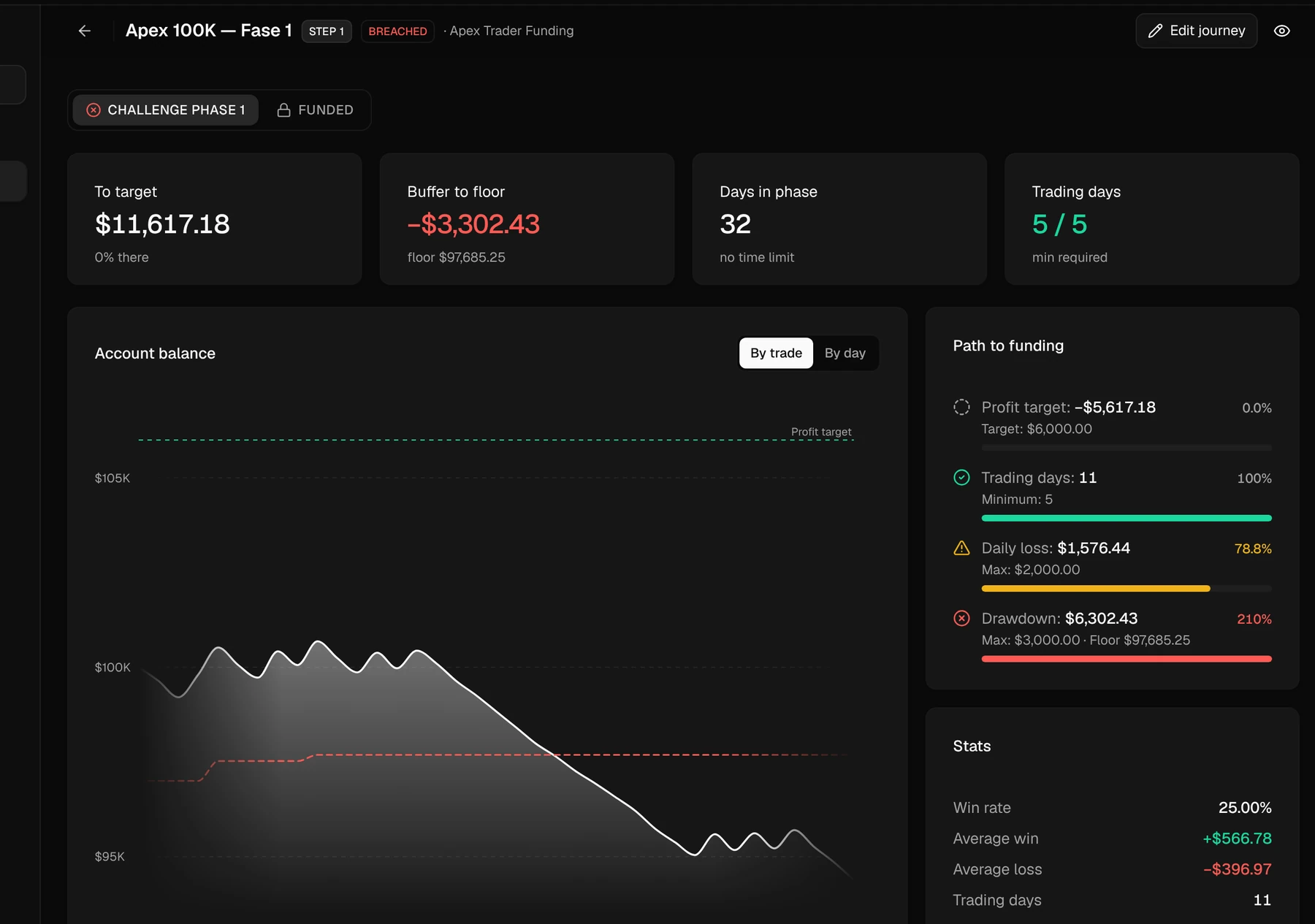
Task: Click the $95K axis label
Action: (110, 856)
